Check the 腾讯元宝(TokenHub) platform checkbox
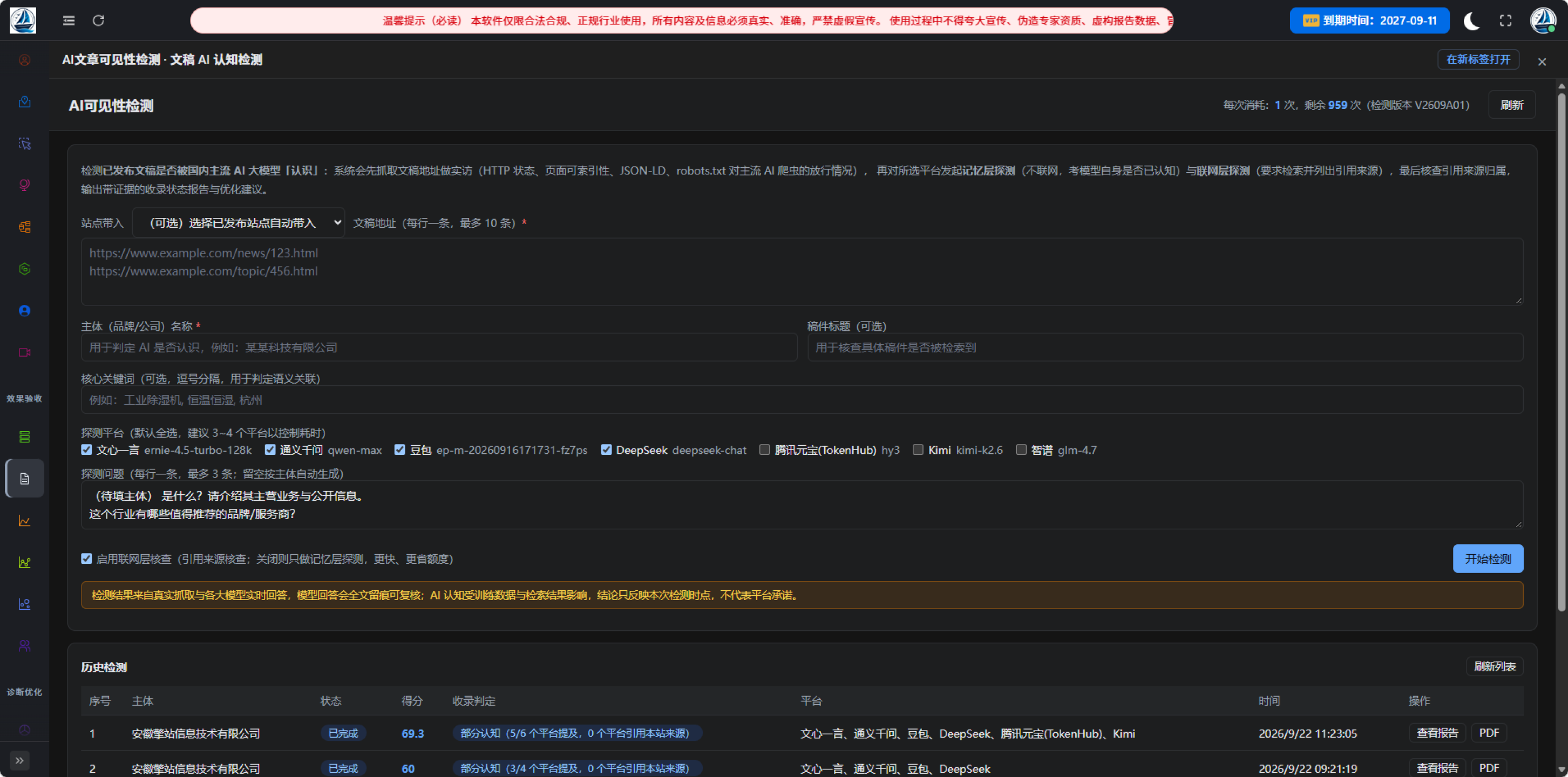 point(764,449)
